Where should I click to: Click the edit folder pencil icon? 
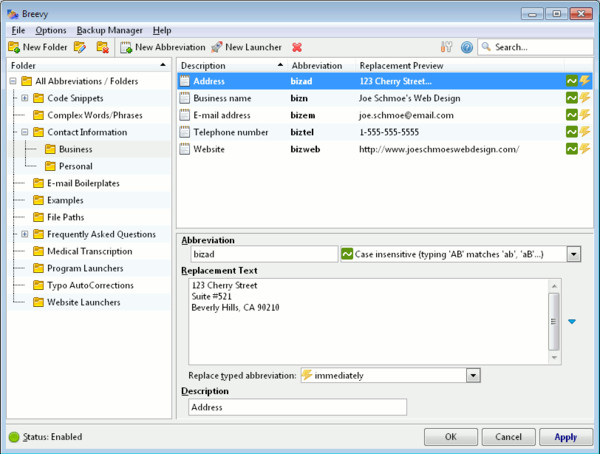79,47
